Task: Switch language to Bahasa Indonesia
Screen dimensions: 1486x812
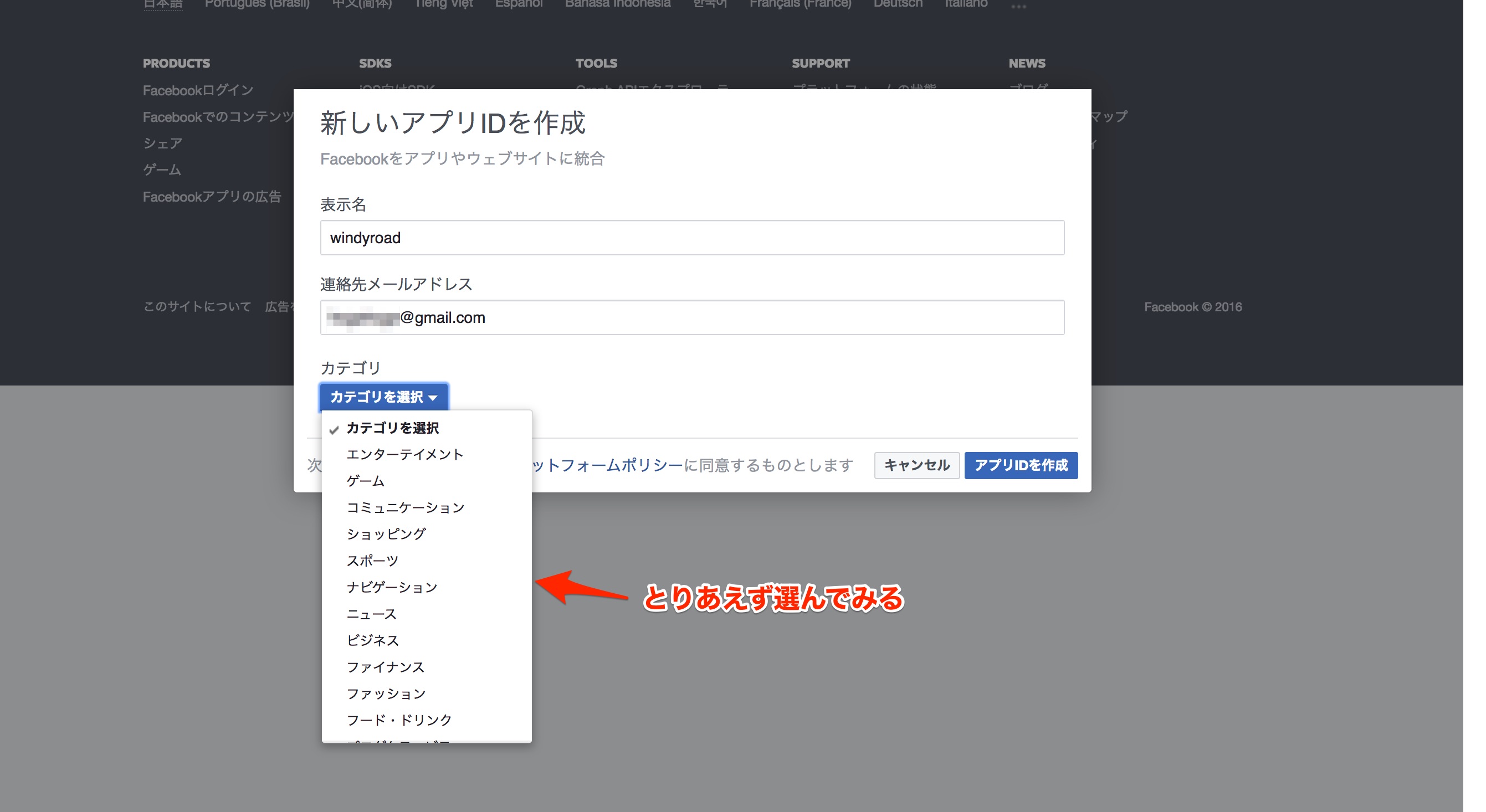Action: (618, 3)
